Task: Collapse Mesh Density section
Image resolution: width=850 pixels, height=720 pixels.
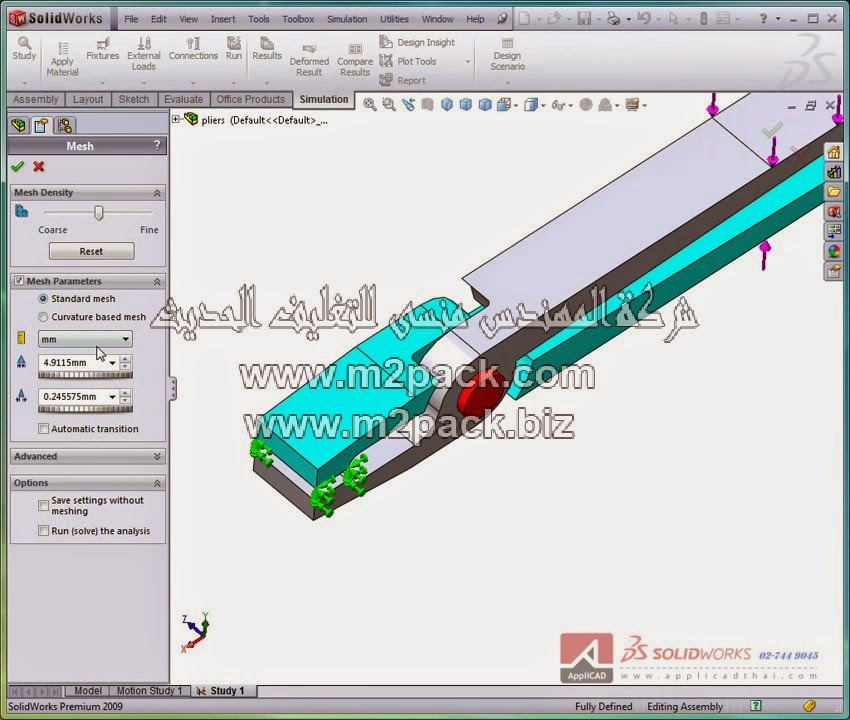Action: coord(157,192)
